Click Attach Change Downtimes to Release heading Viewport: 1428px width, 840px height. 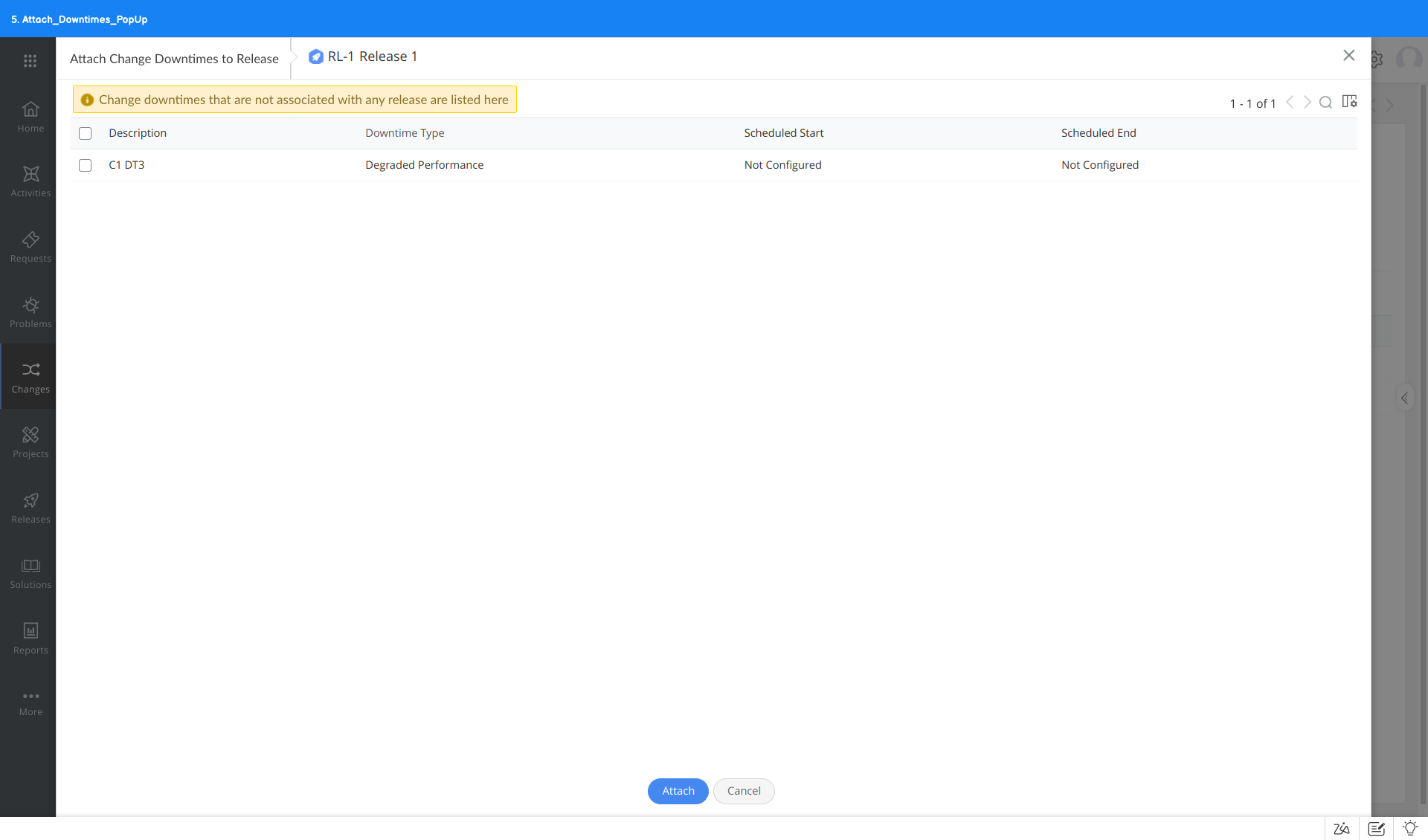tap(174, 59)
